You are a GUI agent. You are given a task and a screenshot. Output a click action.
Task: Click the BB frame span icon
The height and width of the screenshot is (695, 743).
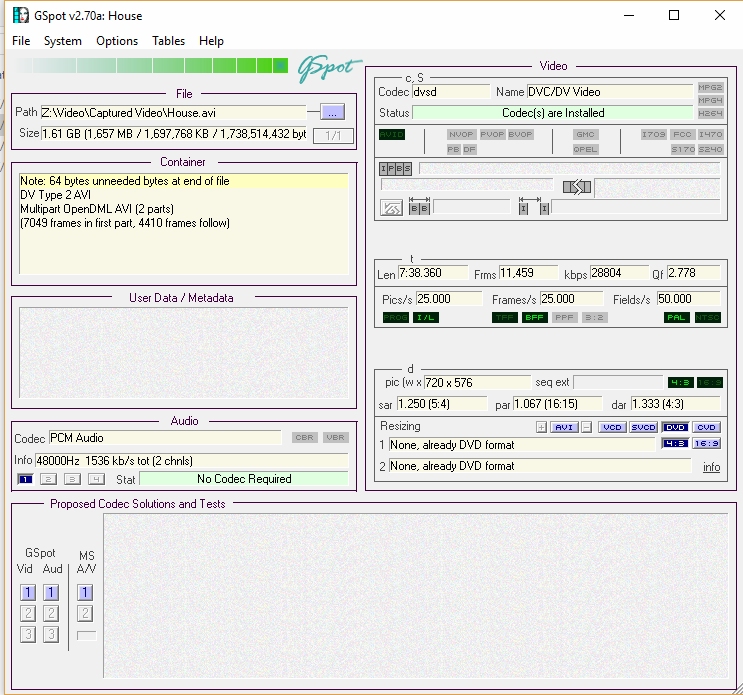(x=420, y=208)
